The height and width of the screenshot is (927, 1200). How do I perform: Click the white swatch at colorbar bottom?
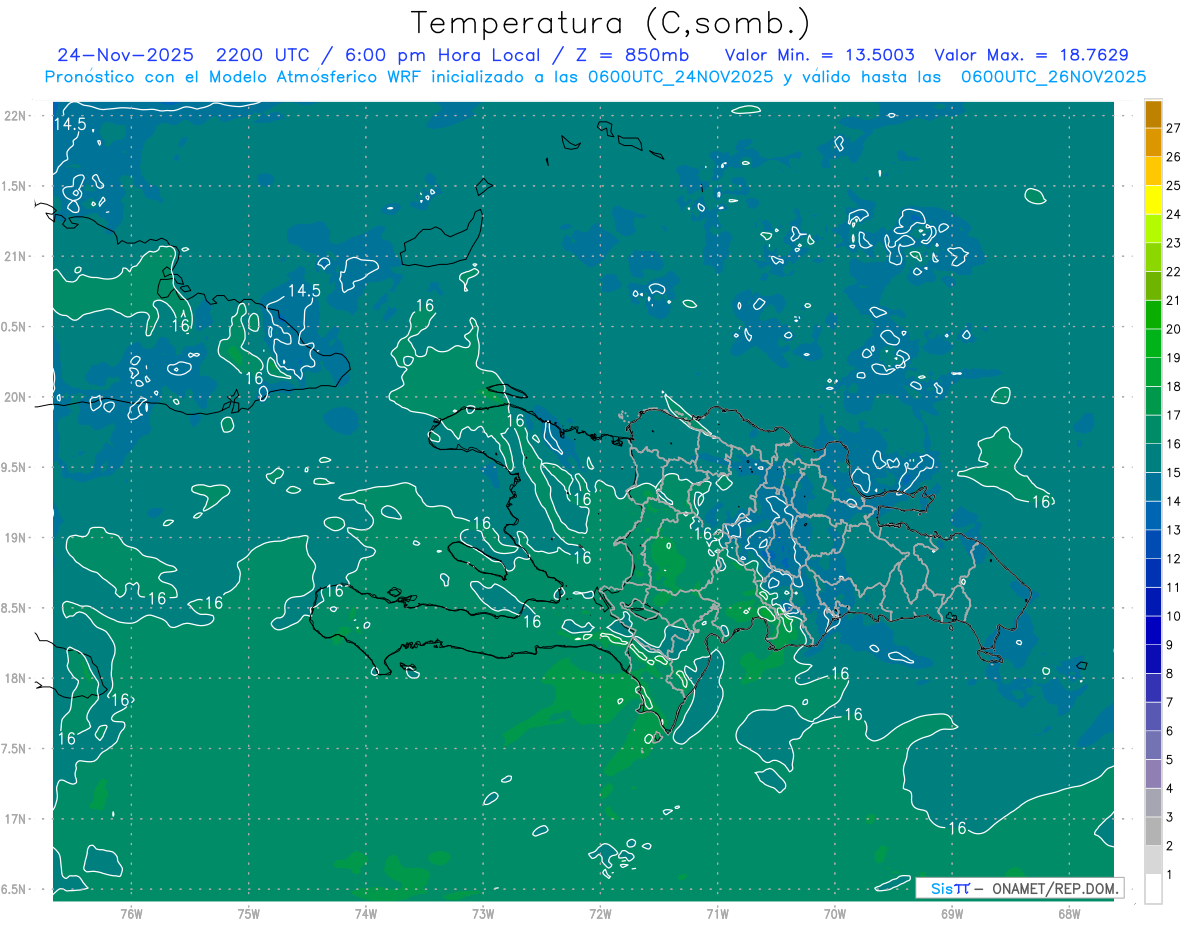[1153, 889]
